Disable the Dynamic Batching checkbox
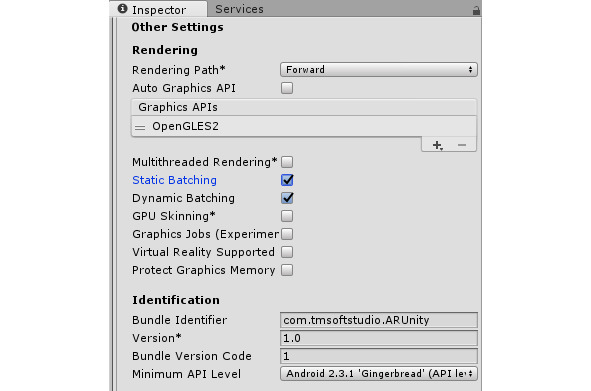The image size is (591, 391). (287, 198)
